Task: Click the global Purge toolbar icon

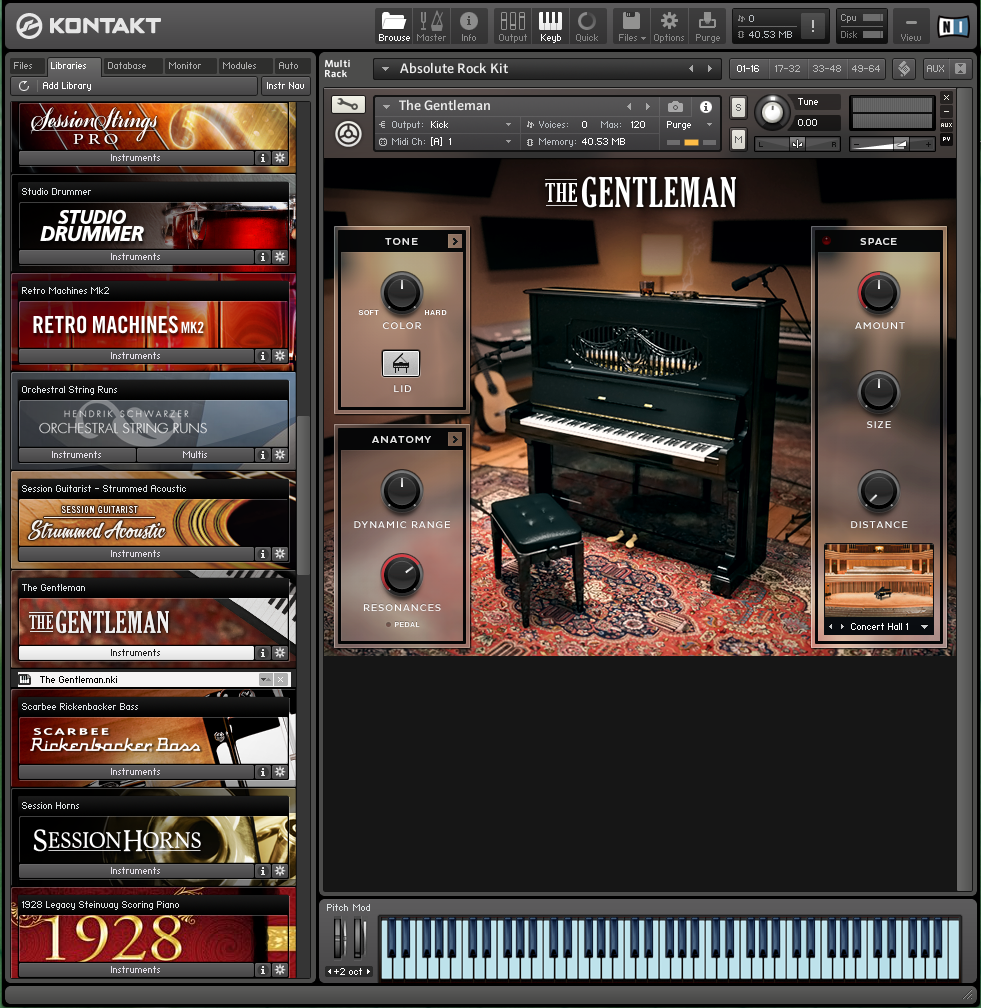Action: [707, 27]
